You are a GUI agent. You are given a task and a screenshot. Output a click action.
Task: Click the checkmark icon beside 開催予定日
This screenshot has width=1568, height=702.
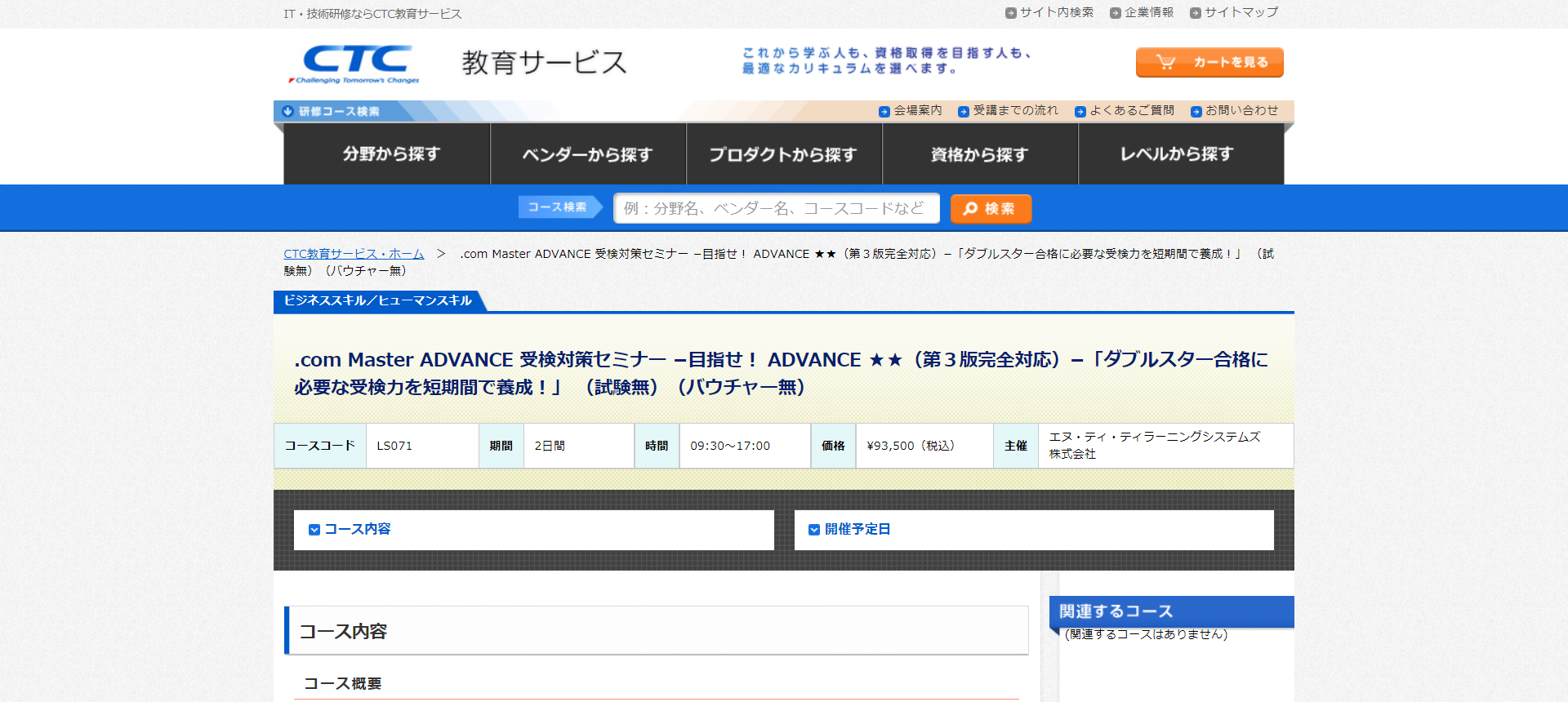[814, 530]
